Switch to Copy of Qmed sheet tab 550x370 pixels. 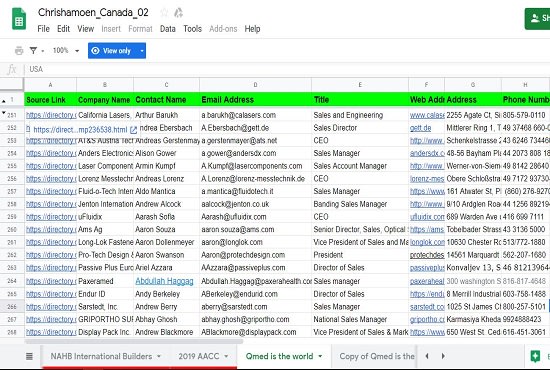click(377, 356)
